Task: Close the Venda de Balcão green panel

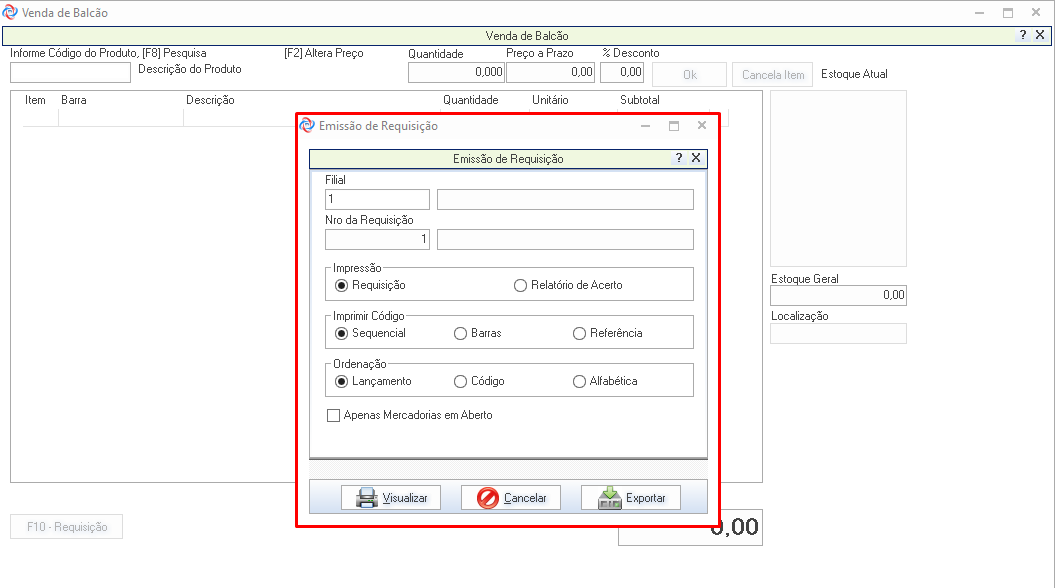Action: [x=1040, y=35]
